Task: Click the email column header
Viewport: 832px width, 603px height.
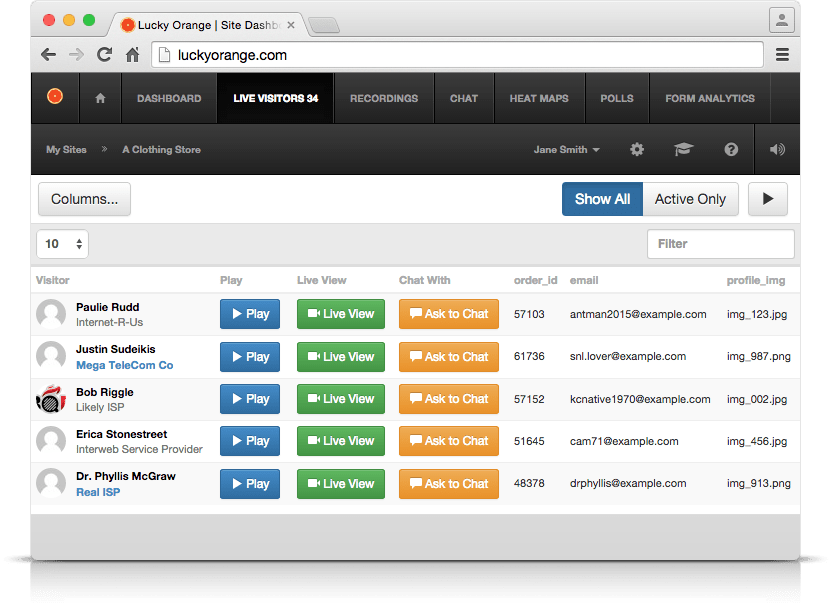Action: tap(584, 280)
